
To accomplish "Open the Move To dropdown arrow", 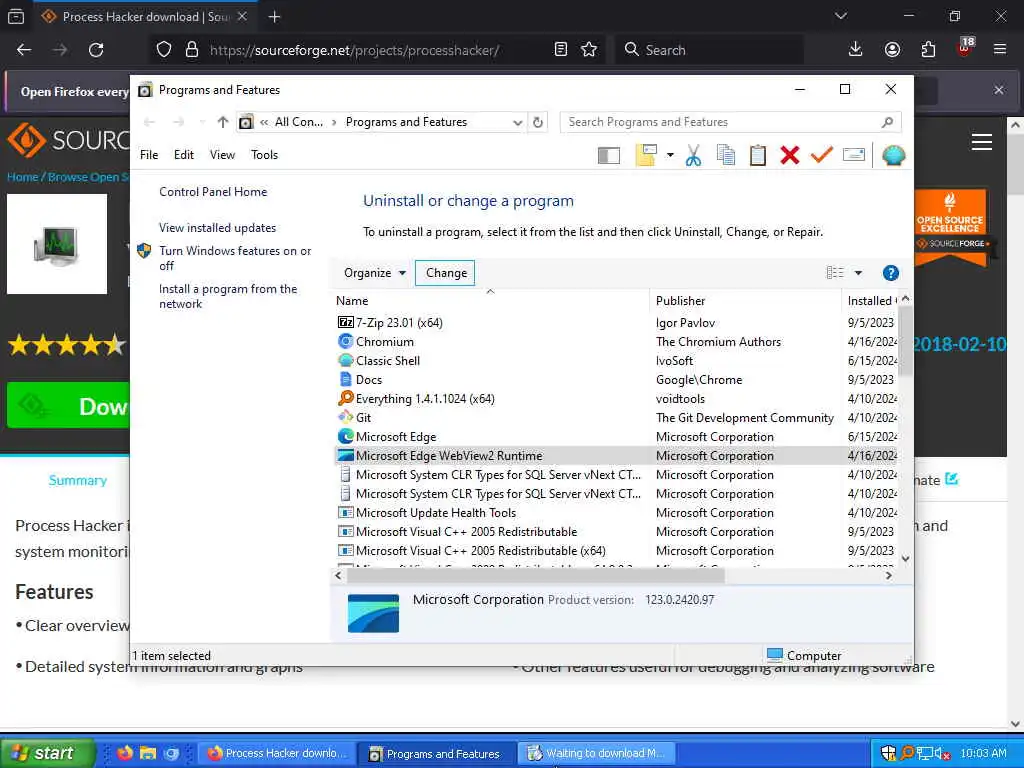I will [670, 155].
